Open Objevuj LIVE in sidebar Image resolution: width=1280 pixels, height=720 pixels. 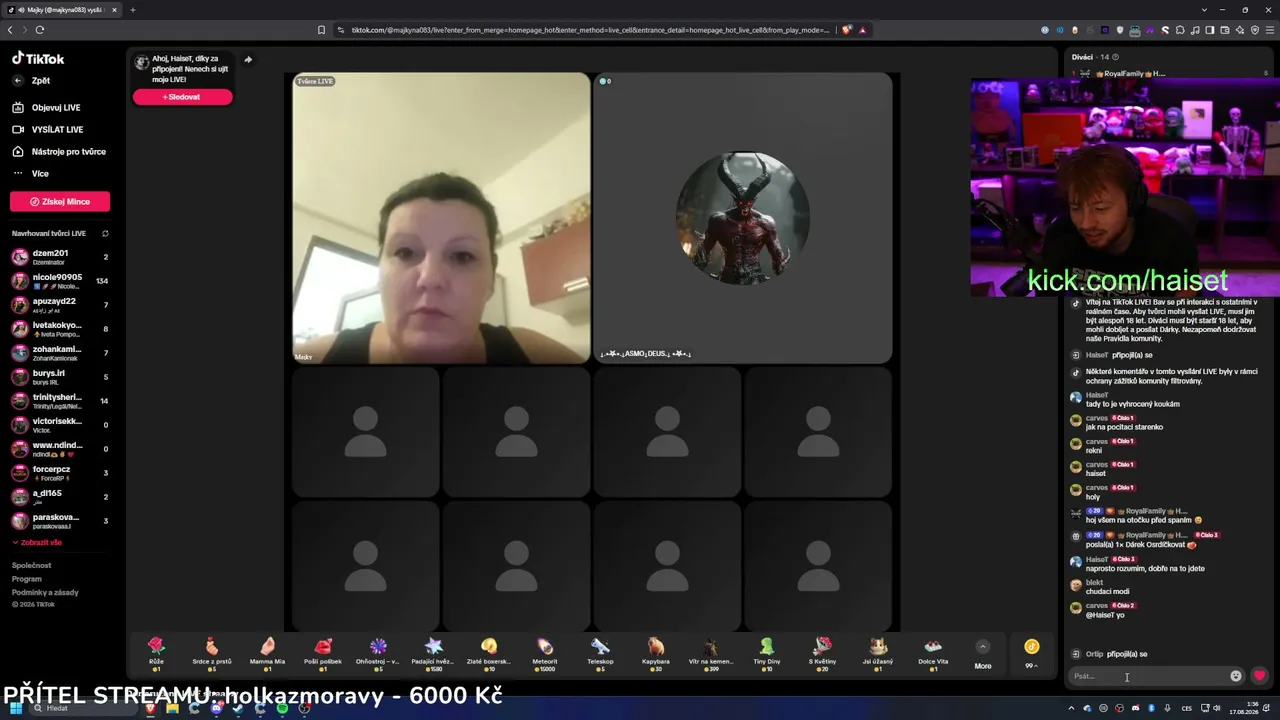(x=47, y=108)
